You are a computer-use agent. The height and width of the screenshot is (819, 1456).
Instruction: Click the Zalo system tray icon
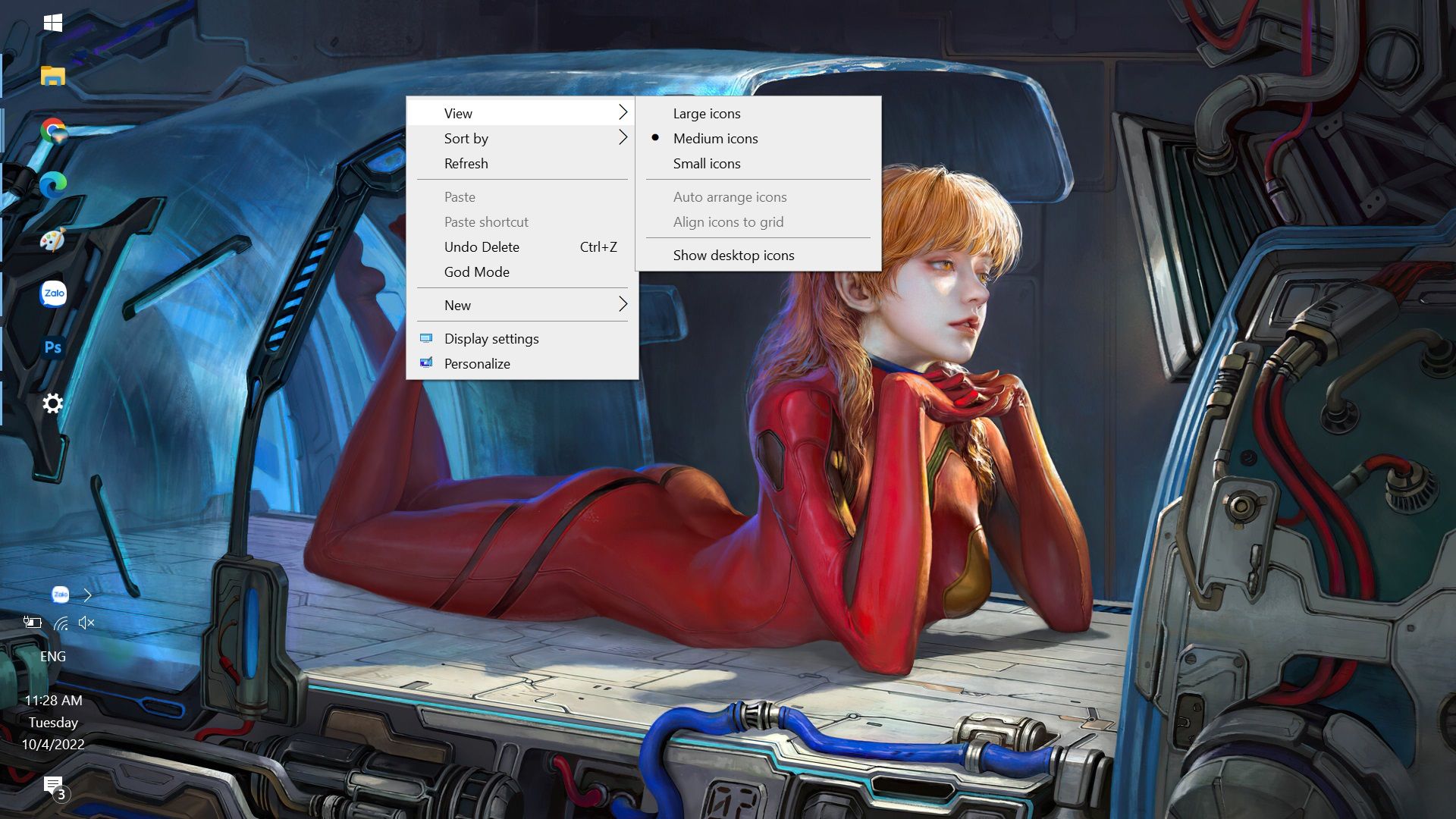tap(60, 595)
